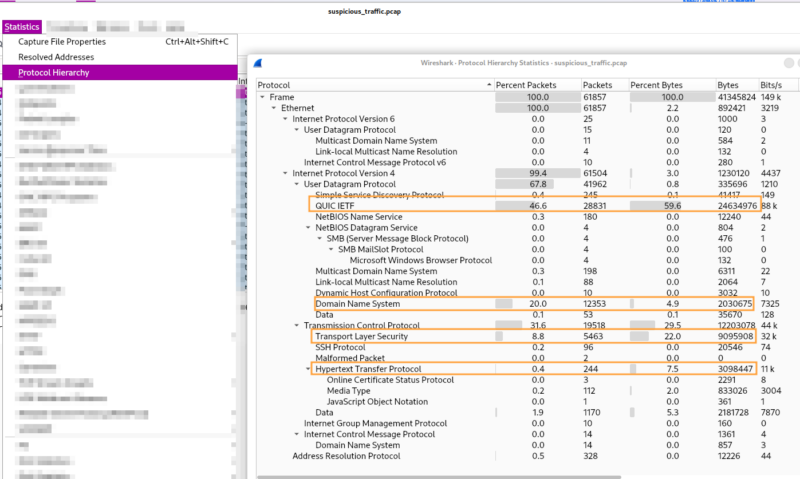The height and width of the screenshot is (479, 800).
Task: Open the Statistics menu
Action: click(x=22, y=27)
